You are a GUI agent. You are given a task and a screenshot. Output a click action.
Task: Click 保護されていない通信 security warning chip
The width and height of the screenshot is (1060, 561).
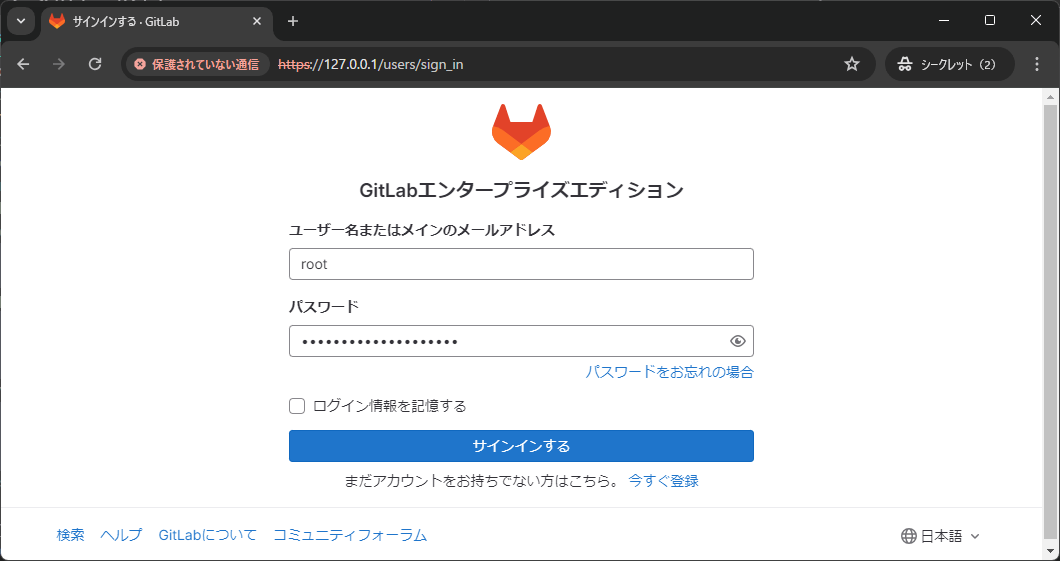coord(197,64)
